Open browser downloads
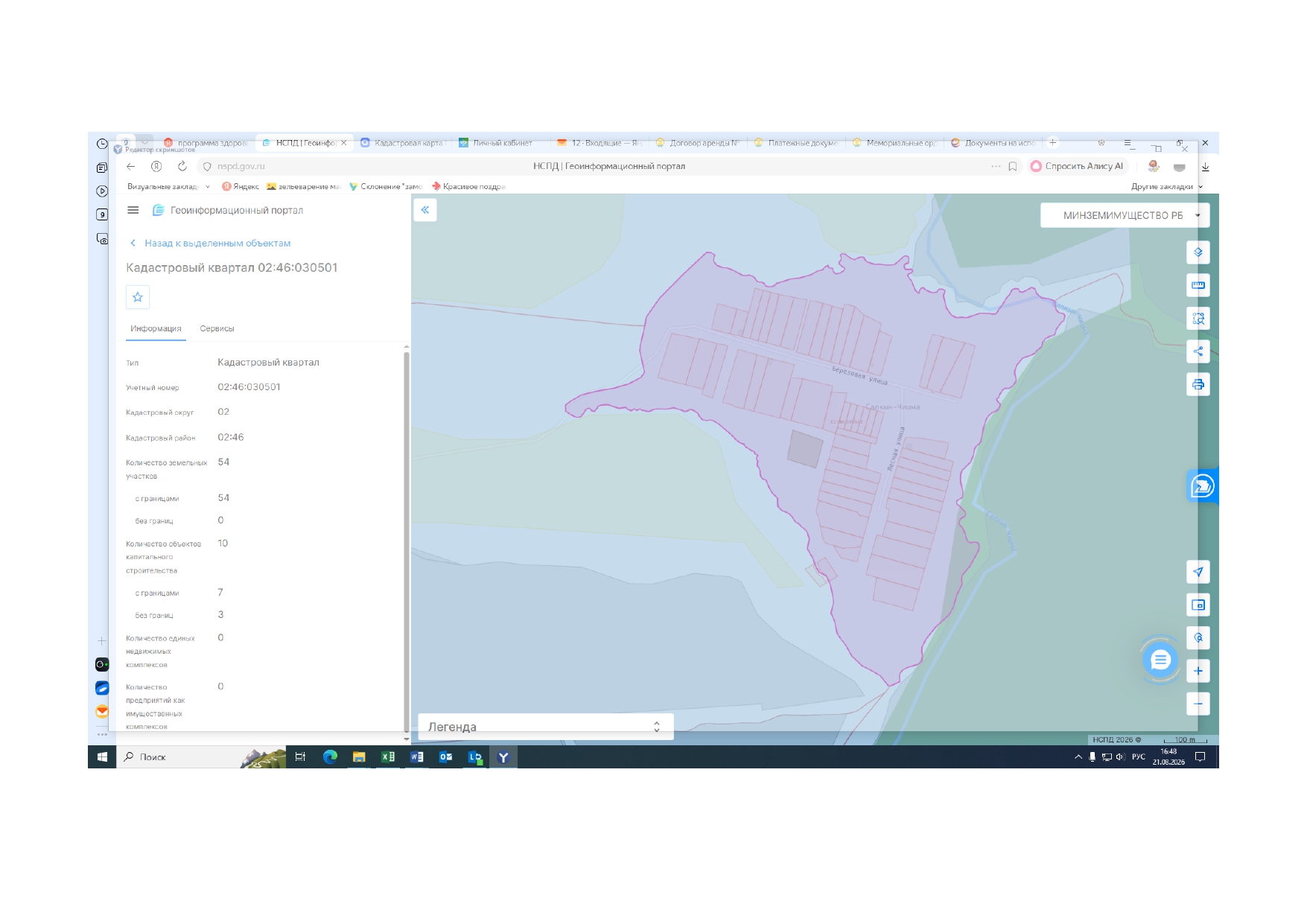Image resolution: width=1307 pixels, height=924 pixels. coord(1205,167)
